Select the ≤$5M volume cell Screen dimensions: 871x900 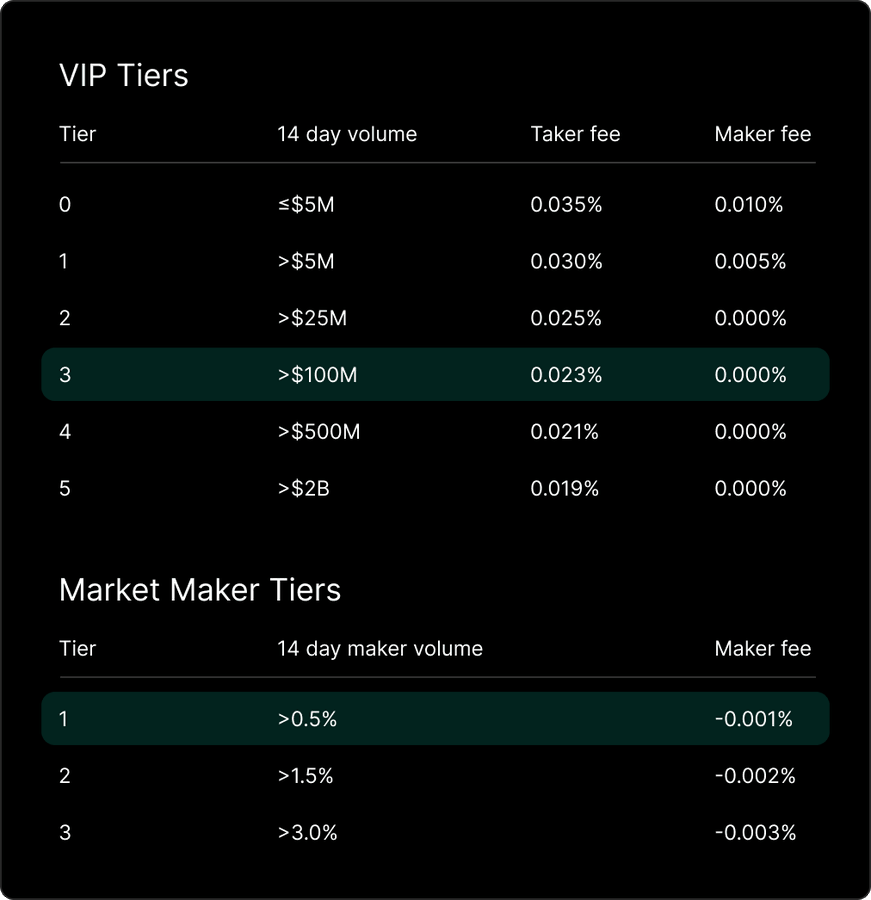(306, 205)
